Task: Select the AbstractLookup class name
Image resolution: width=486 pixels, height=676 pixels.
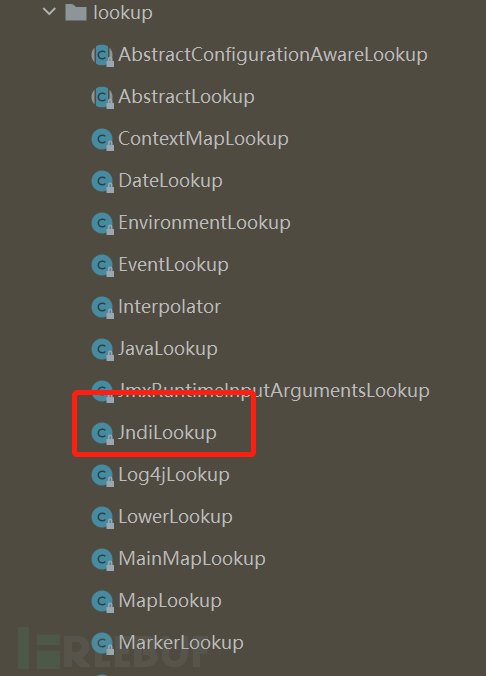Action: click(186, 97)
